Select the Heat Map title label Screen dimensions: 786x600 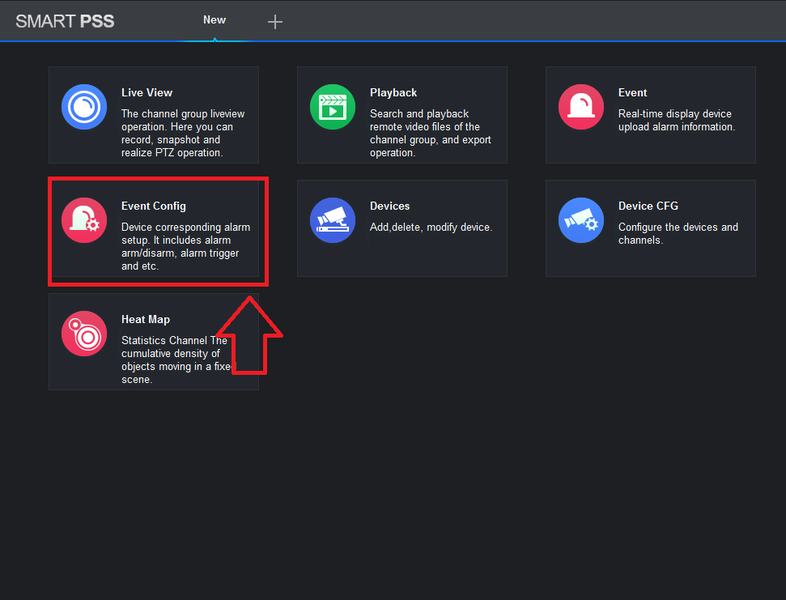(145, 319)
